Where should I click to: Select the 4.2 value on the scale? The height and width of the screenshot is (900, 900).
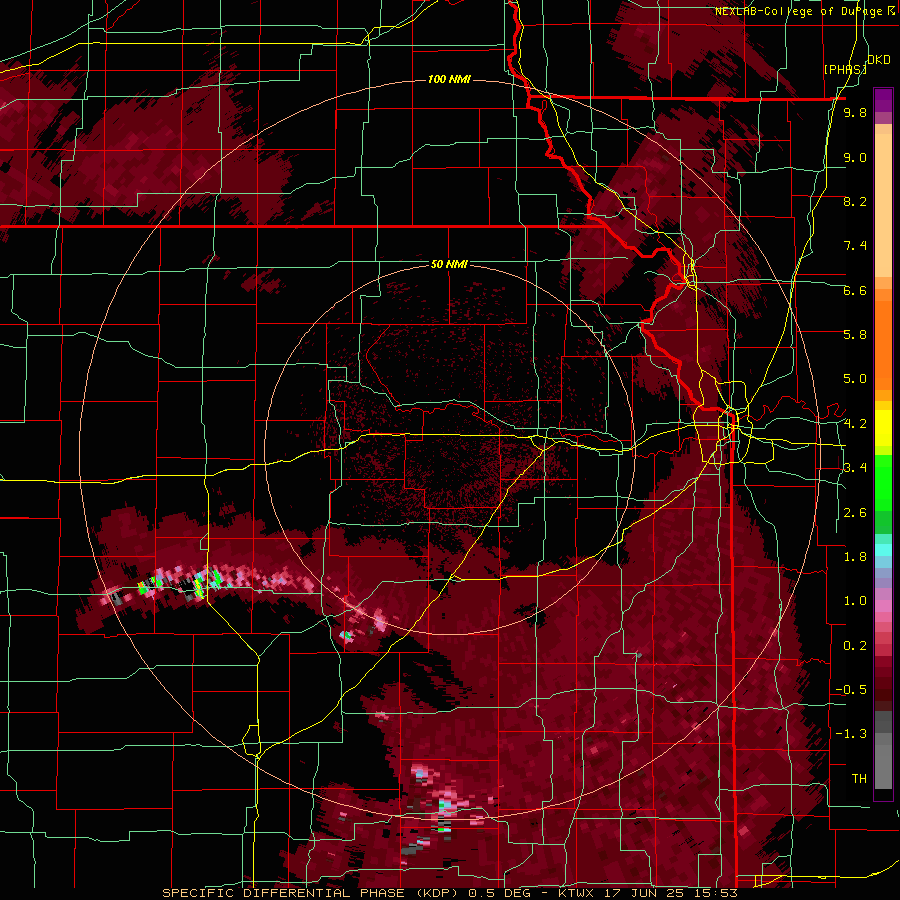pos(855,424)
